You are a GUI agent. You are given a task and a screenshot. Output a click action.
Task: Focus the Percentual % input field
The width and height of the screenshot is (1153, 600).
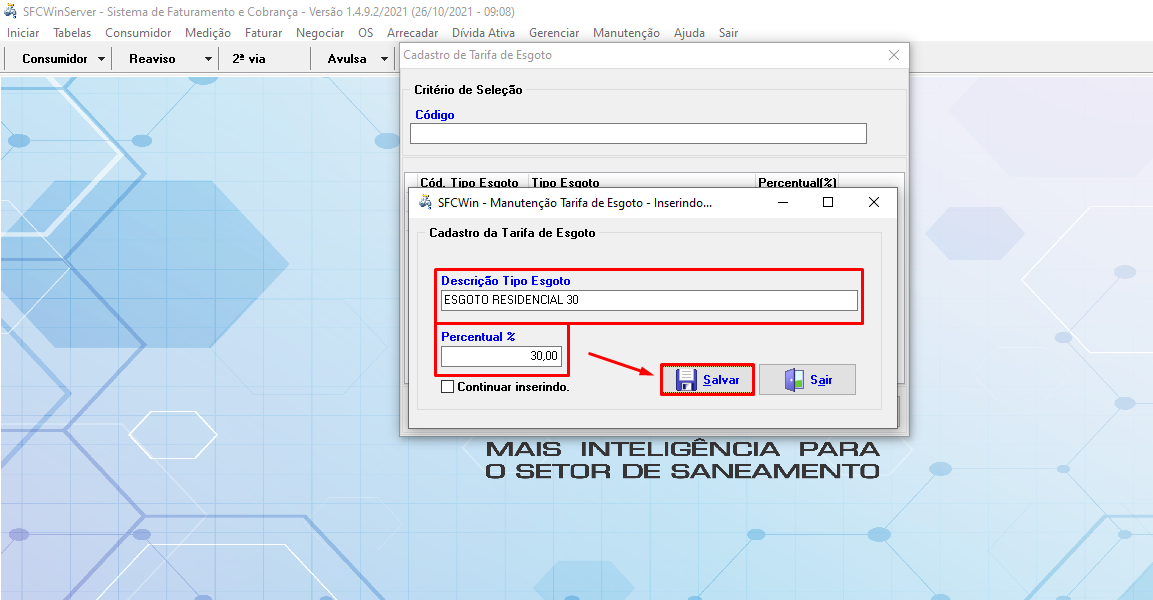[501, 356]
